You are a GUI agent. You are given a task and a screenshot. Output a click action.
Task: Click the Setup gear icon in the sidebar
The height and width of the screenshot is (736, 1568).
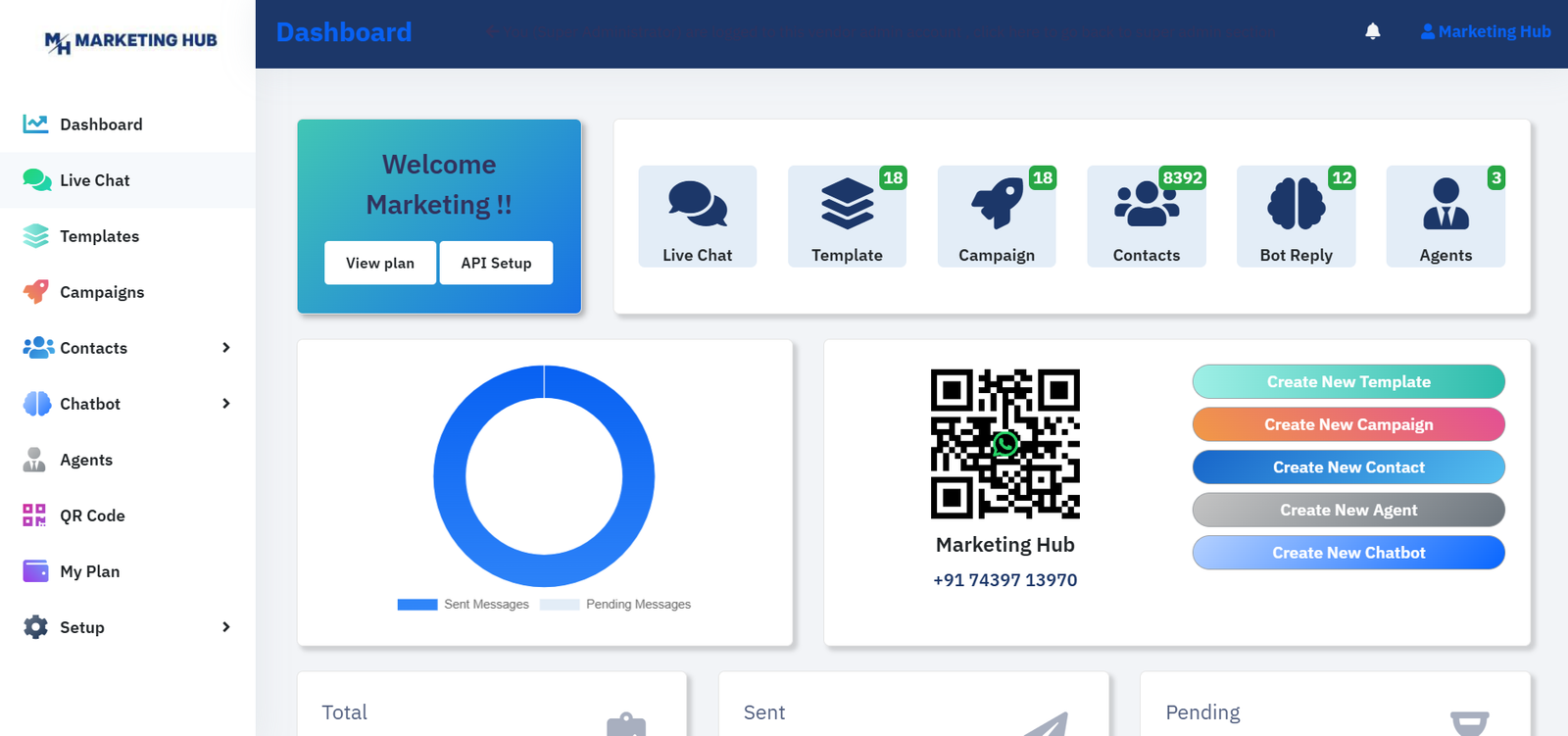click(x=35, y=626)
